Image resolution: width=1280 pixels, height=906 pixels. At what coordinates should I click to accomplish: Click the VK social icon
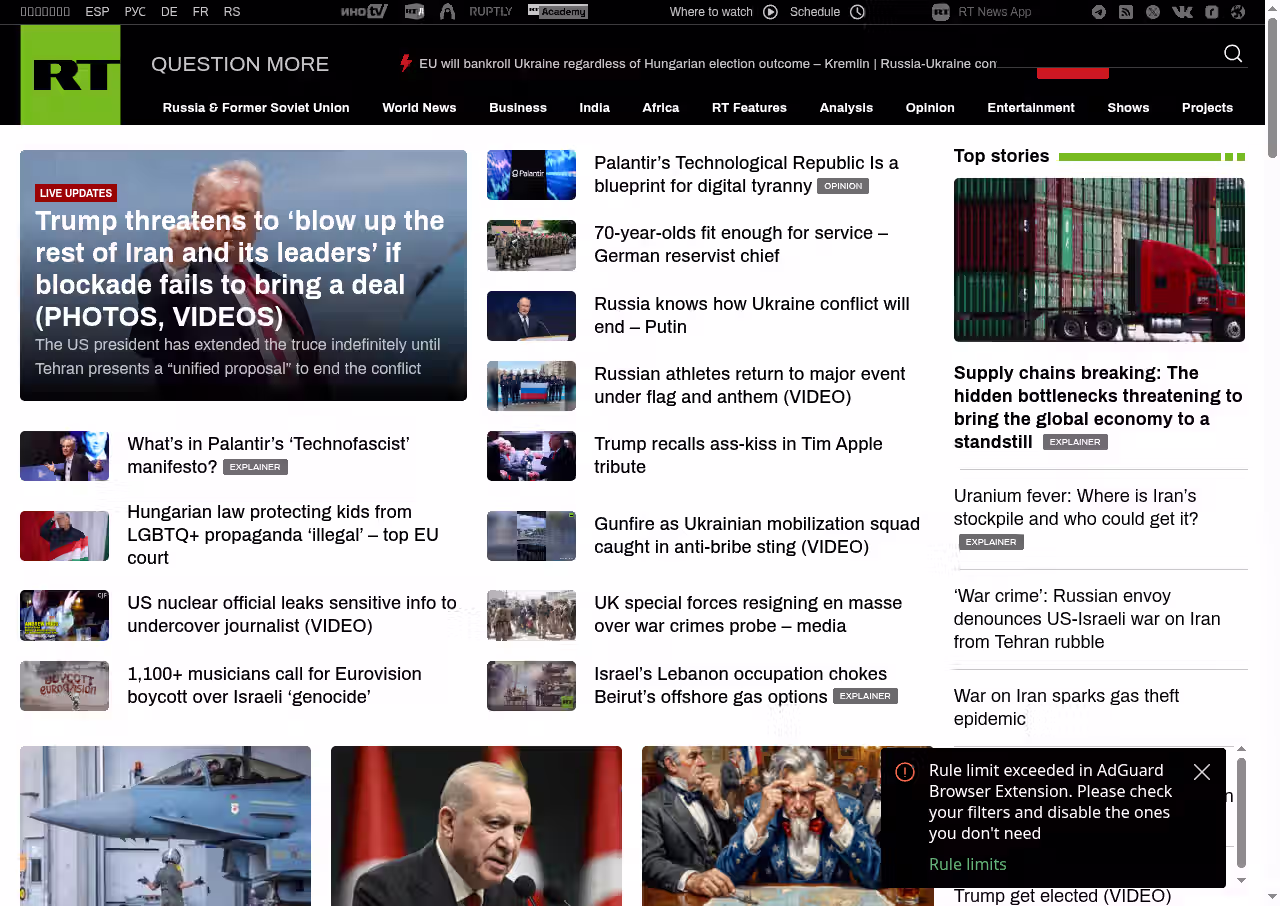(x=1182, y=12)
